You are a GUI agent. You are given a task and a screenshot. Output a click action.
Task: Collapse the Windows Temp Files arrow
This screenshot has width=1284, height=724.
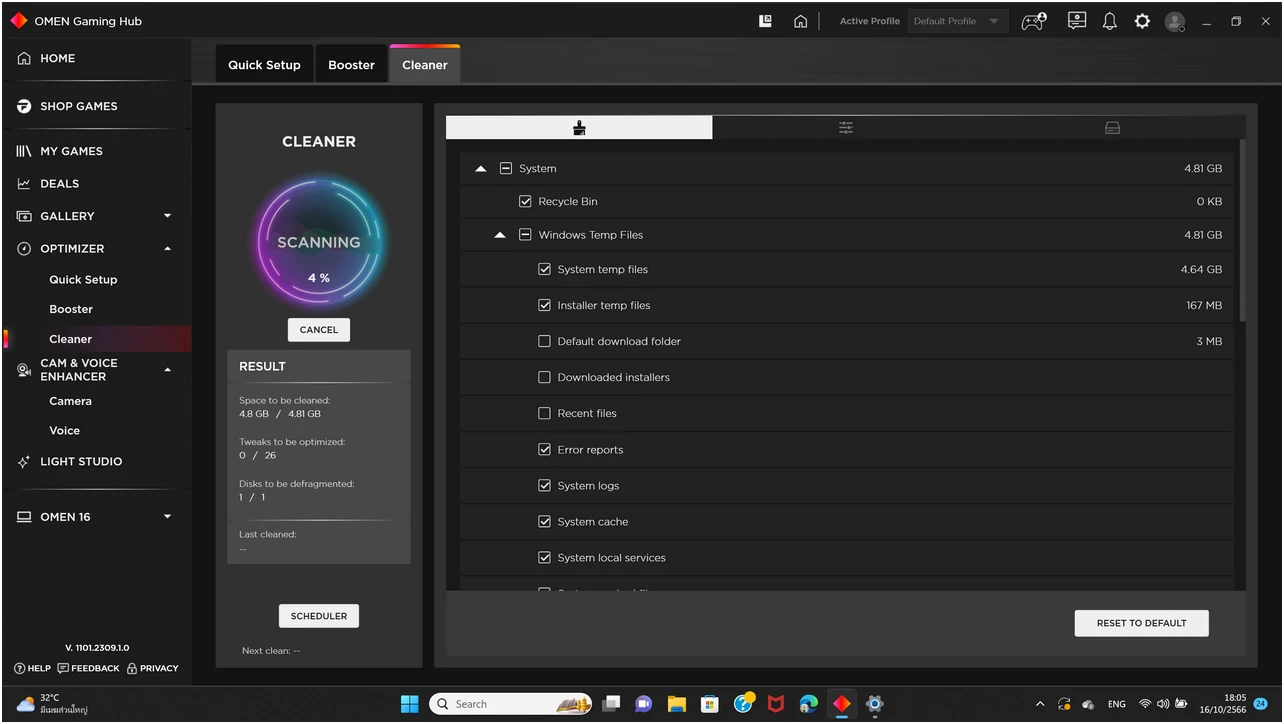point(500,235)
